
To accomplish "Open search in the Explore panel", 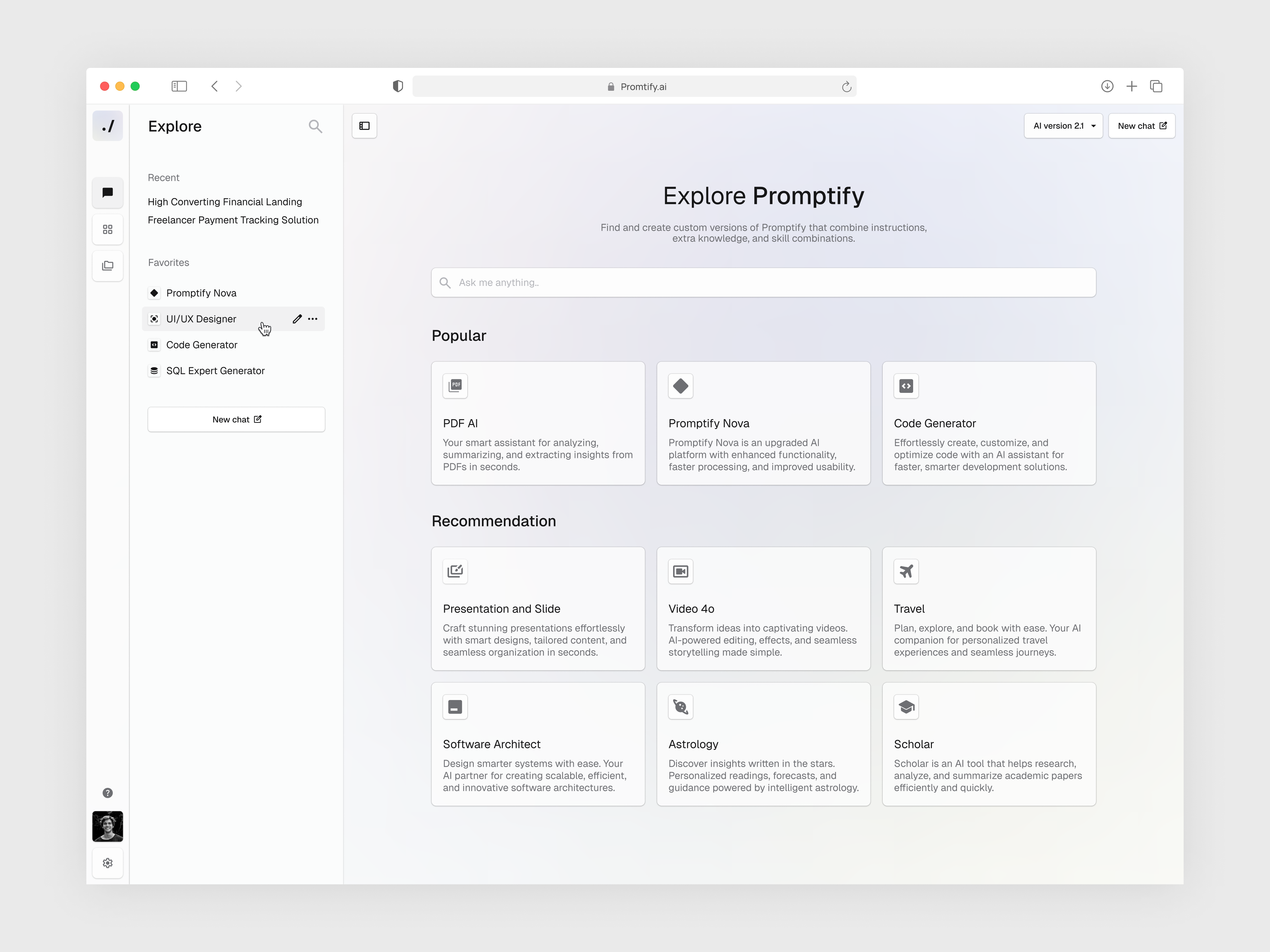I will pyautogui.click(x=316, y=126).
